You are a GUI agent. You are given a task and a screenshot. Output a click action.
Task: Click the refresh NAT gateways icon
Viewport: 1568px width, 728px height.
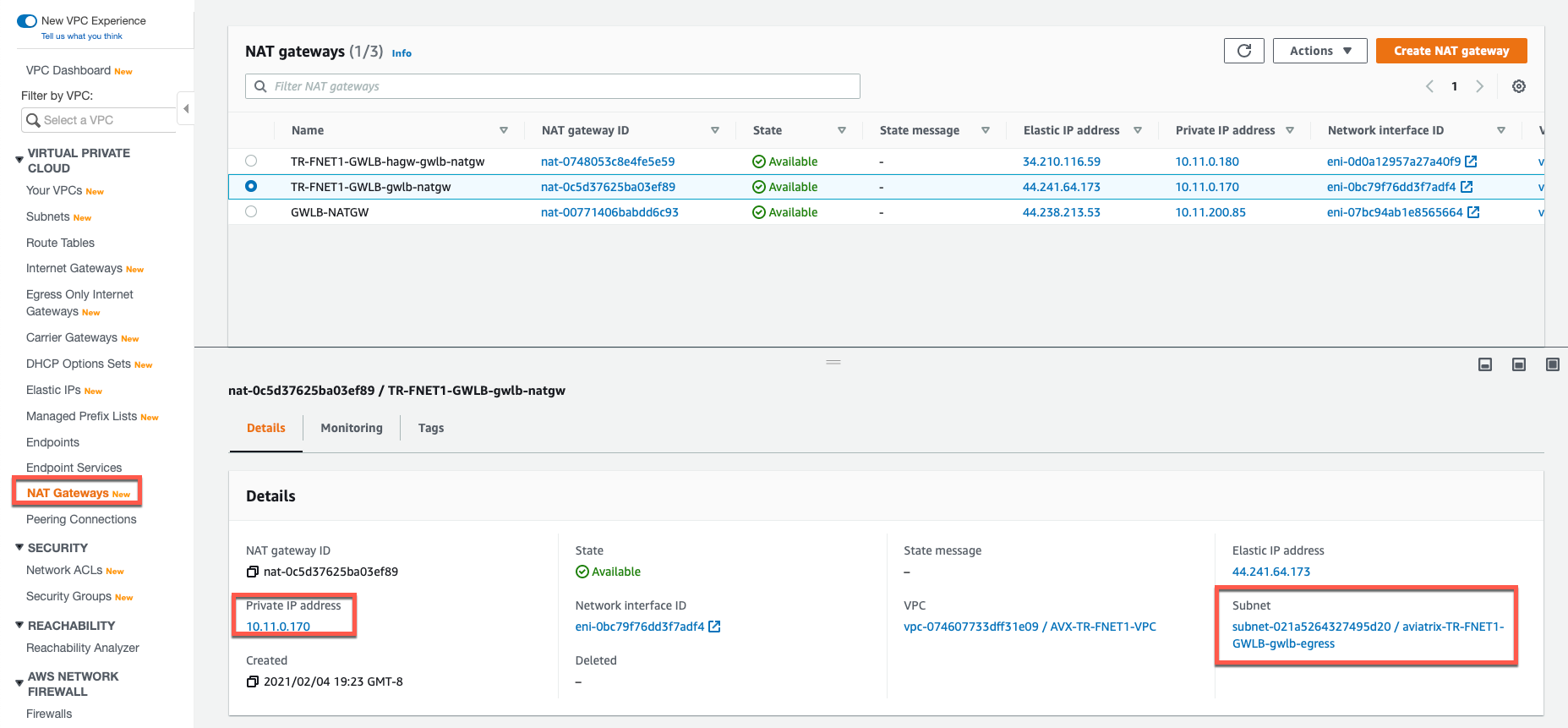click(x=1243, y=51)
